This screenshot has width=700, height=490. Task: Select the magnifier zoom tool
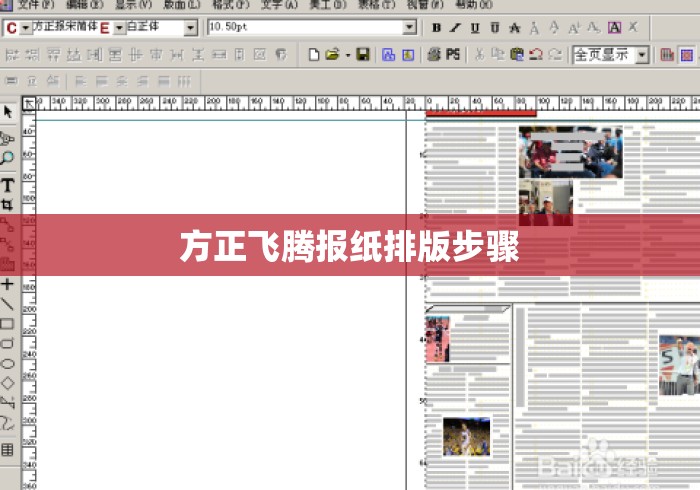tap(7, 158)
